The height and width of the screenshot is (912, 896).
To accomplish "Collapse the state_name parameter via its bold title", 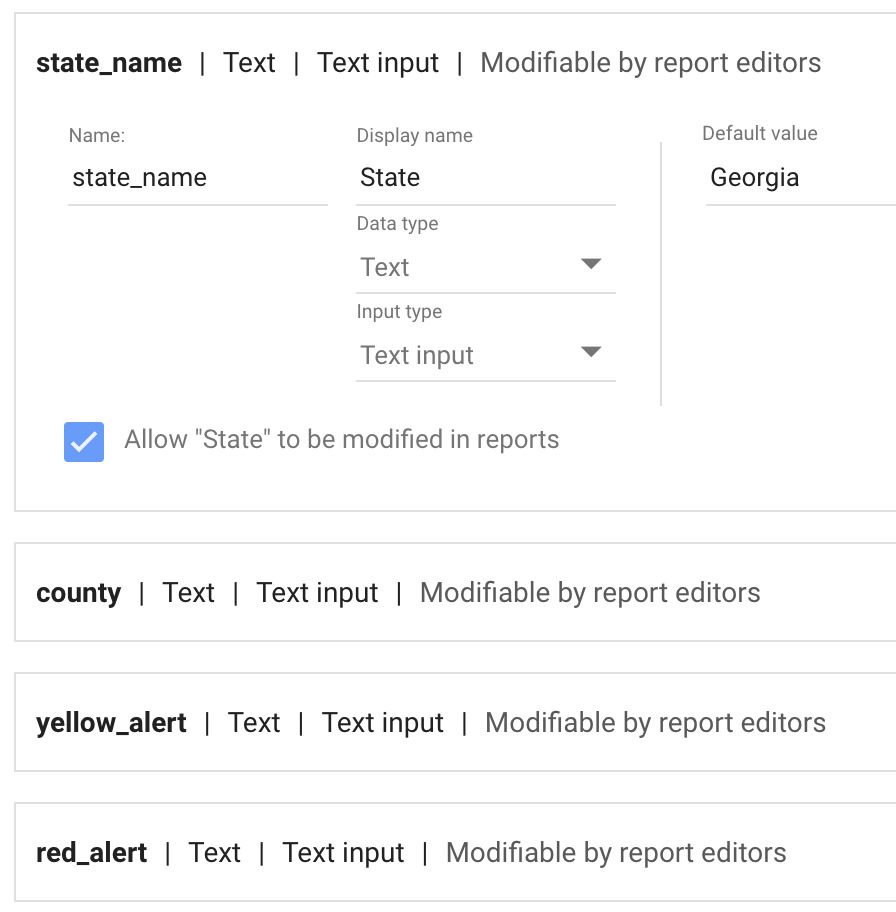I will pos(109,63).
